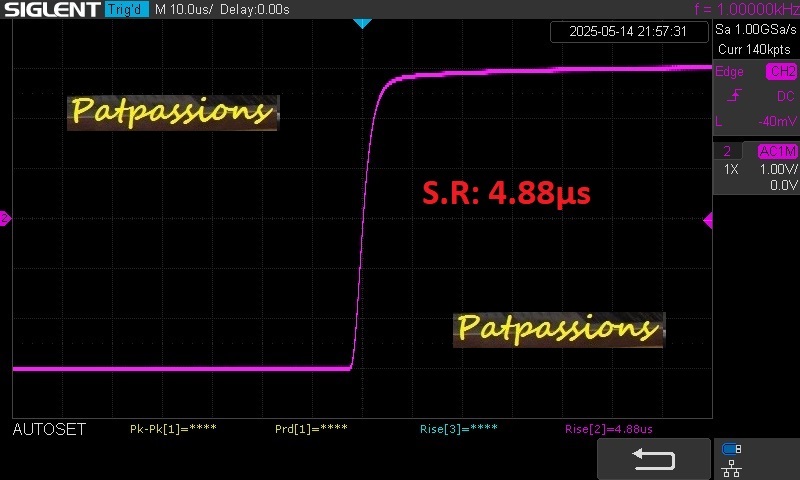Click the Rise[2]=4.88us measurement readout
This screenshot has height=480, width=800.
point(609,429)
